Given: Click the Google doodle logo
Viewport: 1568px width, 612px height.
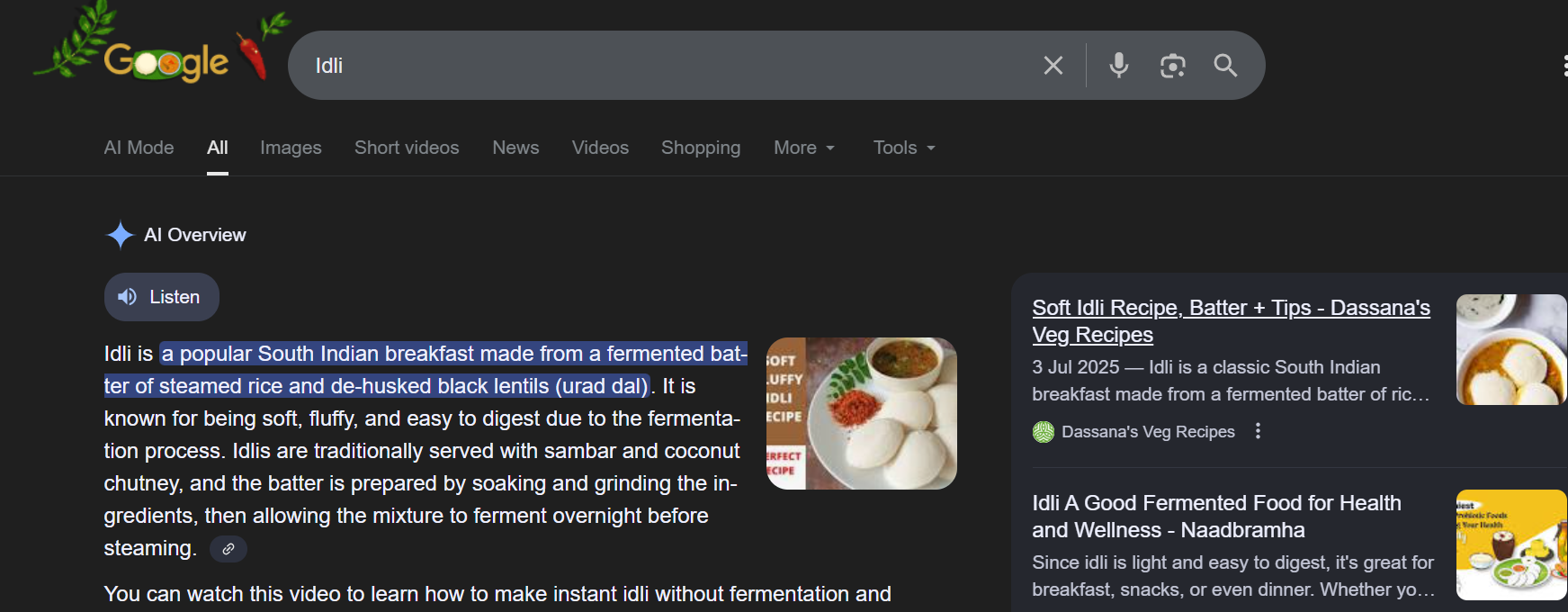Looking at the screenshot, I should [x=166, y=61].
